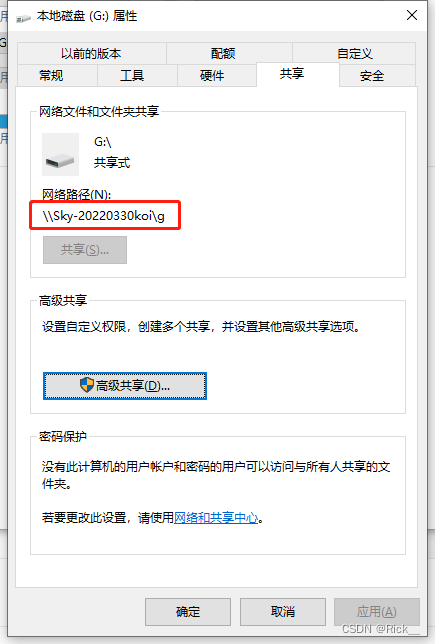Viewport: 435px width, 644px height.
Task: Open the 网络和共享中心 link
Action: [216, 518]
